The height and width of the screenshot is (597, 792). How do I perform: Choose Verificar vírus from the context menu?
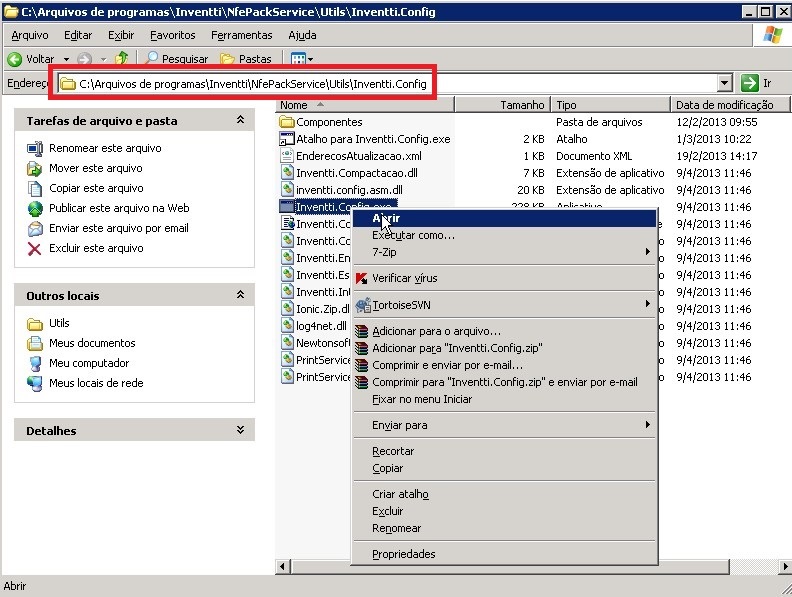pyautogui.click(x=404, y=278)
